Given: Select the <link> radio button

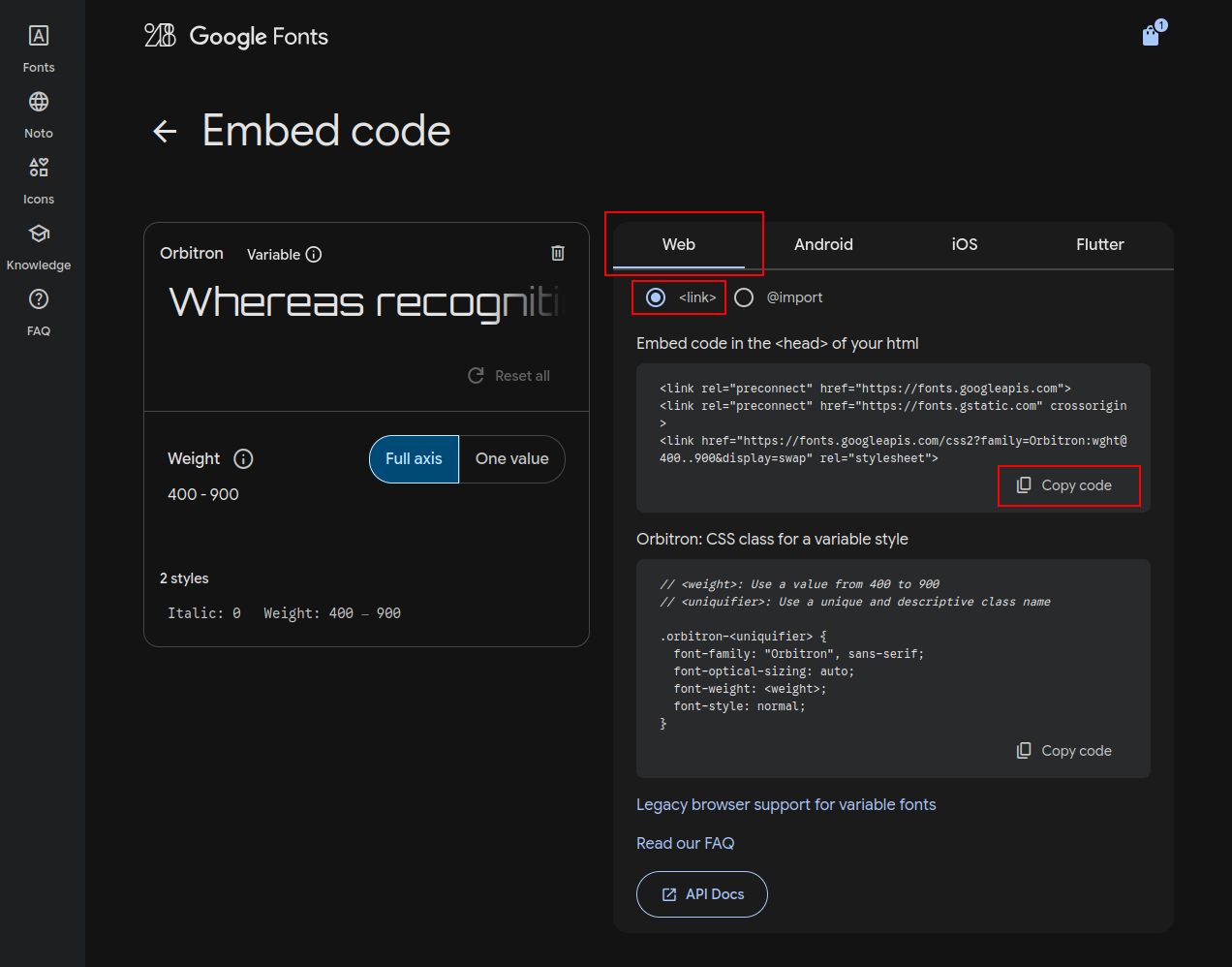Looking at the screenshot, I should pyautogui.click(x=656, y=297).
